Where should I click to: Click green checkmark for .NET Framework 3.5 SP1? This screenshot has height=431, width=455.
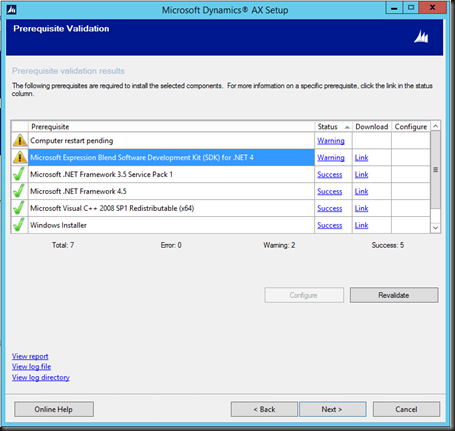point(19,174)
